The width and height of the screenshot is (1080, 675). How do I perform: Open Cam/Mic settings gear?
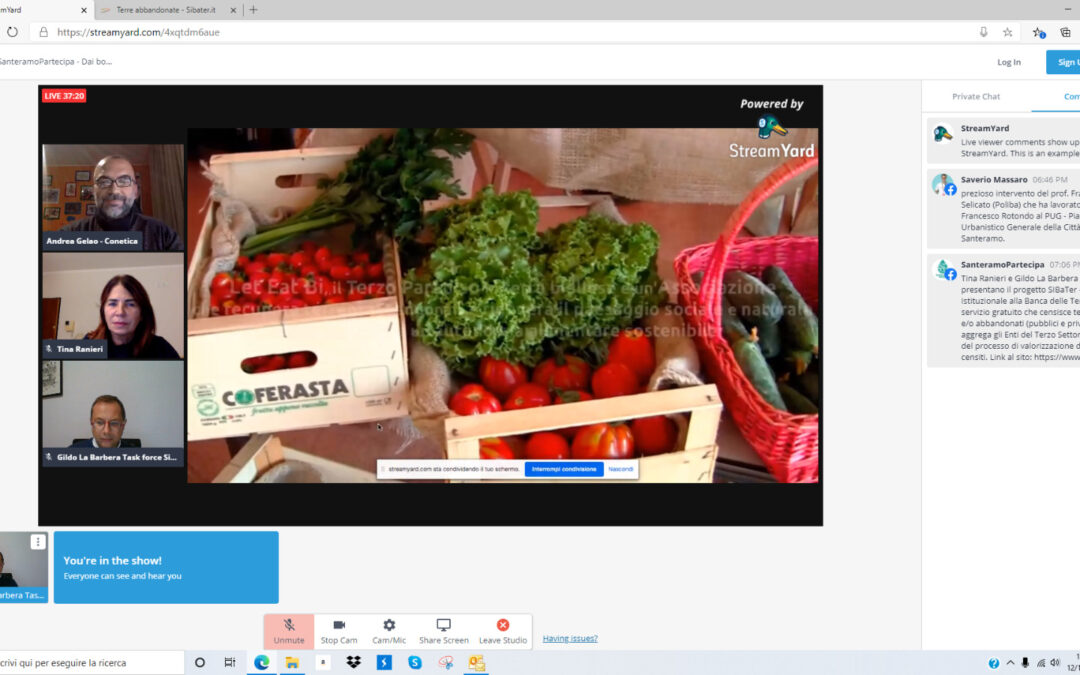[389, 631]
